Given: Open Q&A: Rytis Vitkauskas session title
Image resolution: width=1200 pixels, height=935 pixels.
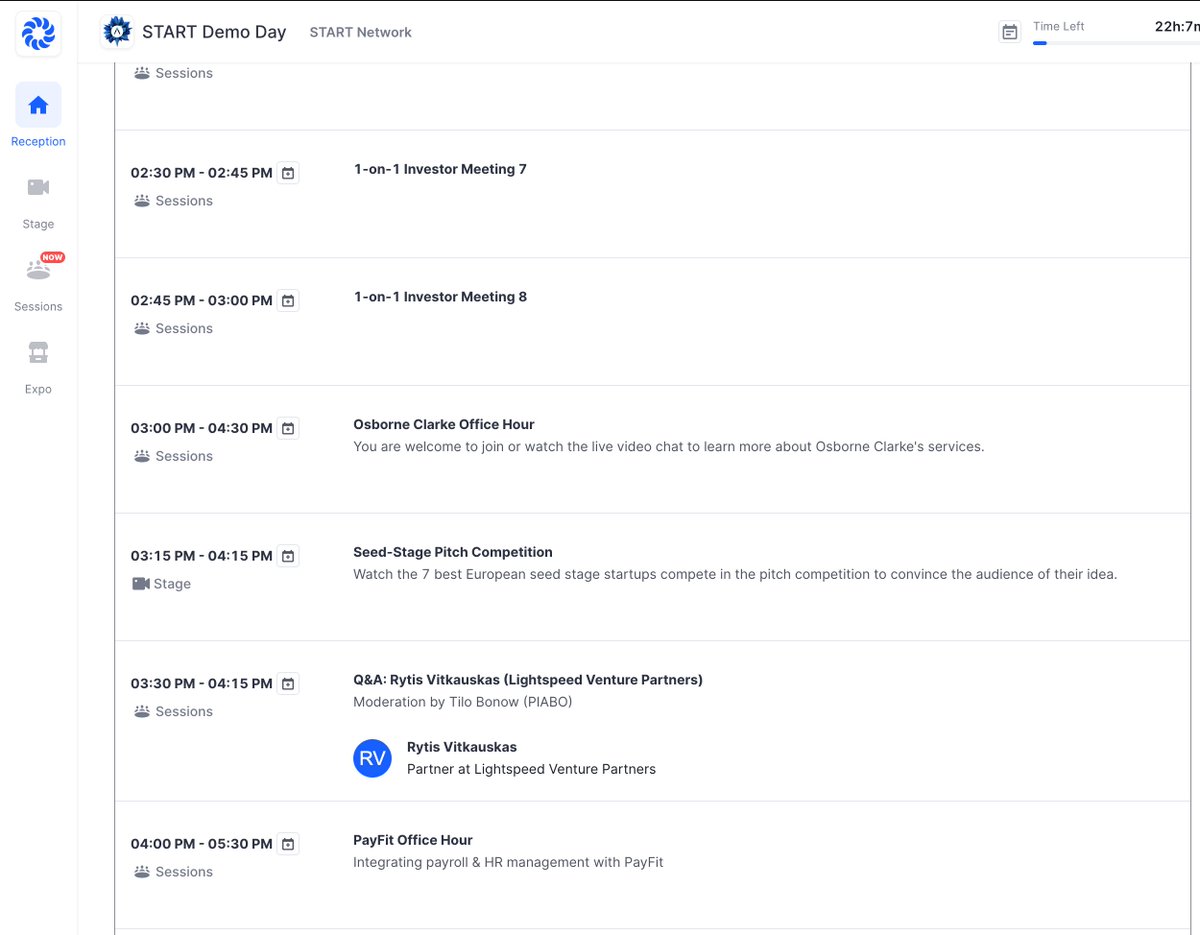Looking at the screenshot, I should click(528, 680).
